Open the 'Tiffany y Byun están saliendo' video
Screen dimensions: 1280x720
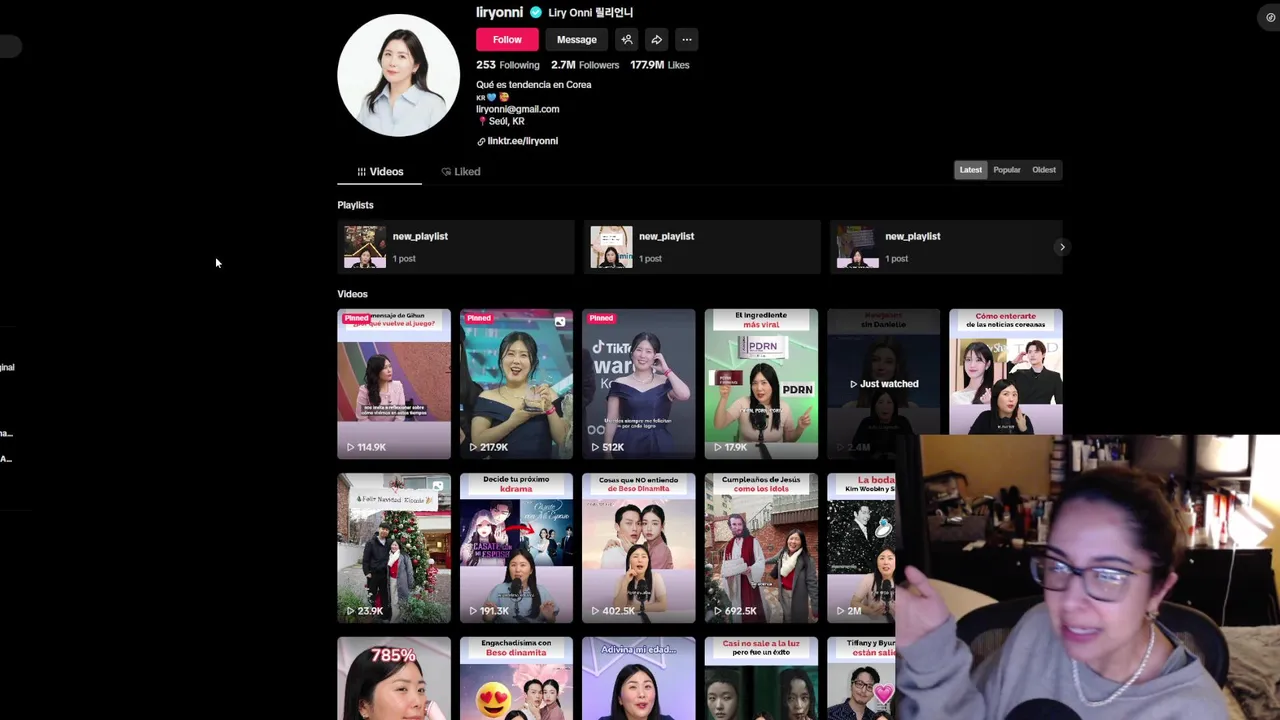pyautogui.click(x=861, y=678)
